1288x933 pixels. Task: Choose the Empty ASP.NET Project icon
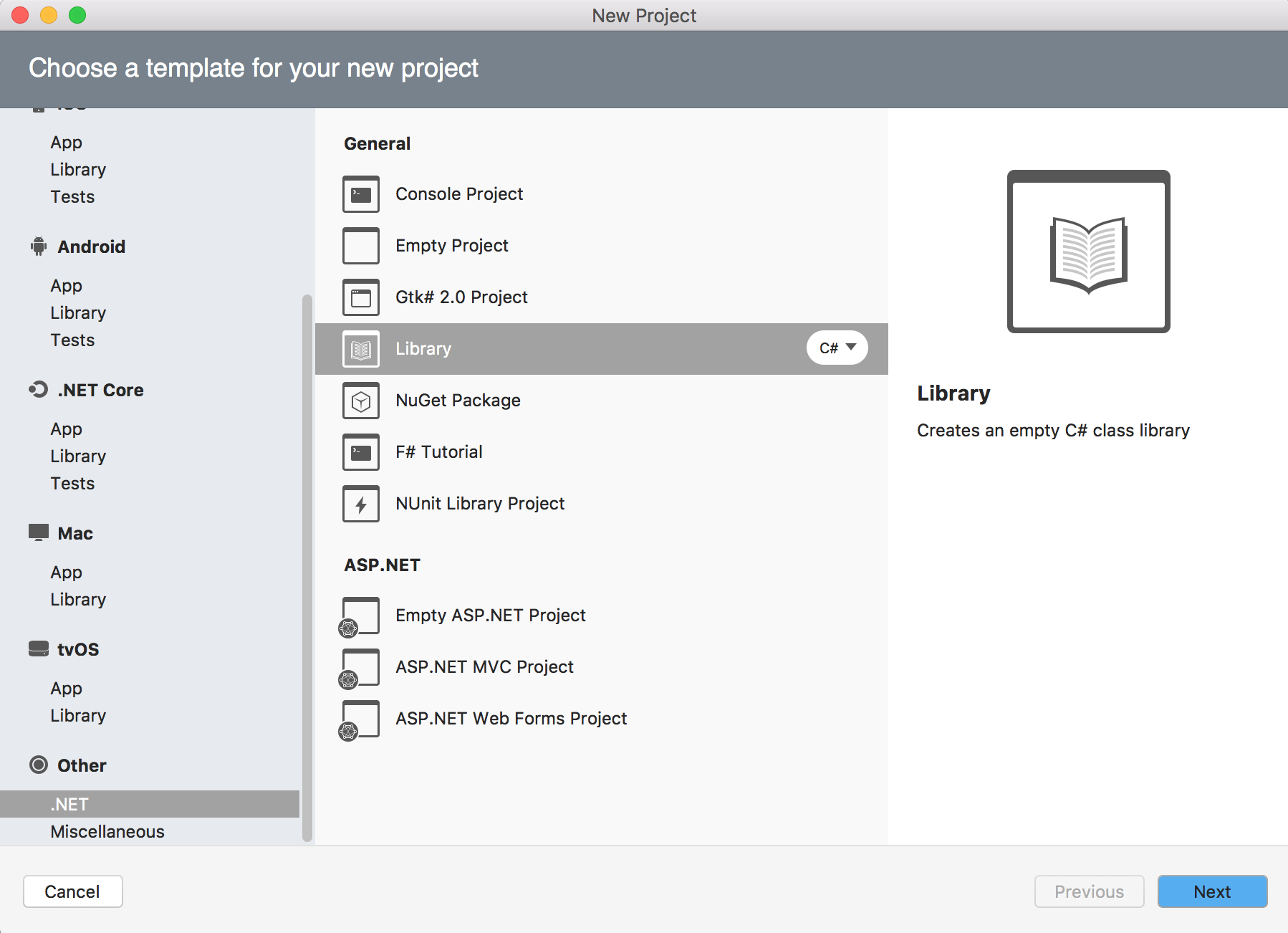coord(360,616)
